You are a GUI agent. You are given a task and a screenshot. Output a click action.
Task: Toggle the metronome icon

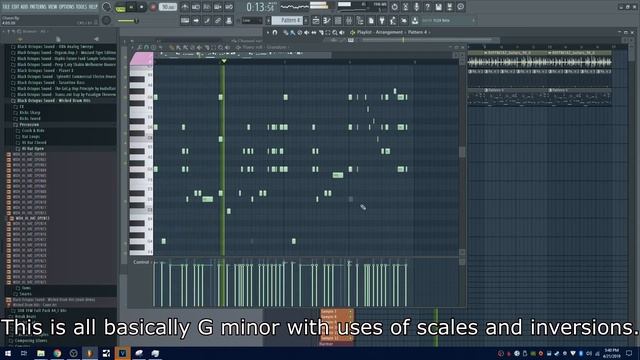(x=185, y=7)
